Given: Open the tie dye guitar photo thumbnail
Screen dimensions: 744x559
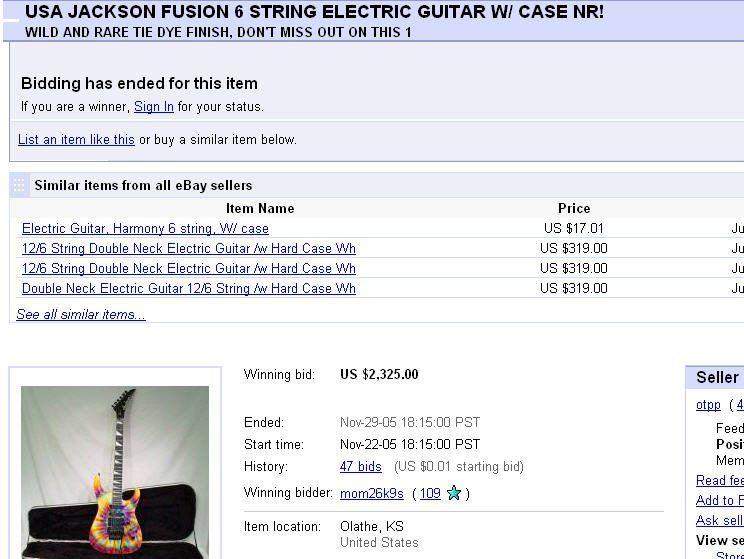Looking at the screenshot, I should [x=114, y=470].
